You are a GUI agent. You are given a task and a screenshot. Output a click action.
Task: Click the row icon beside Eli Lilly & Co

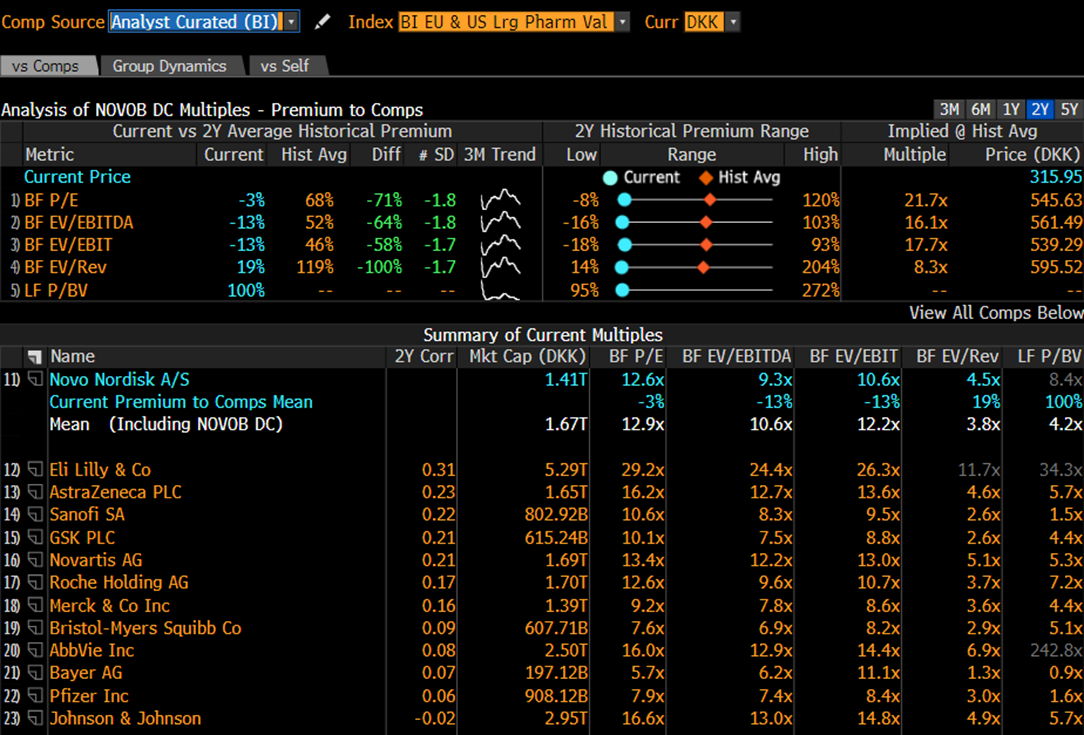pyautogui.click(x=35, y=470)
